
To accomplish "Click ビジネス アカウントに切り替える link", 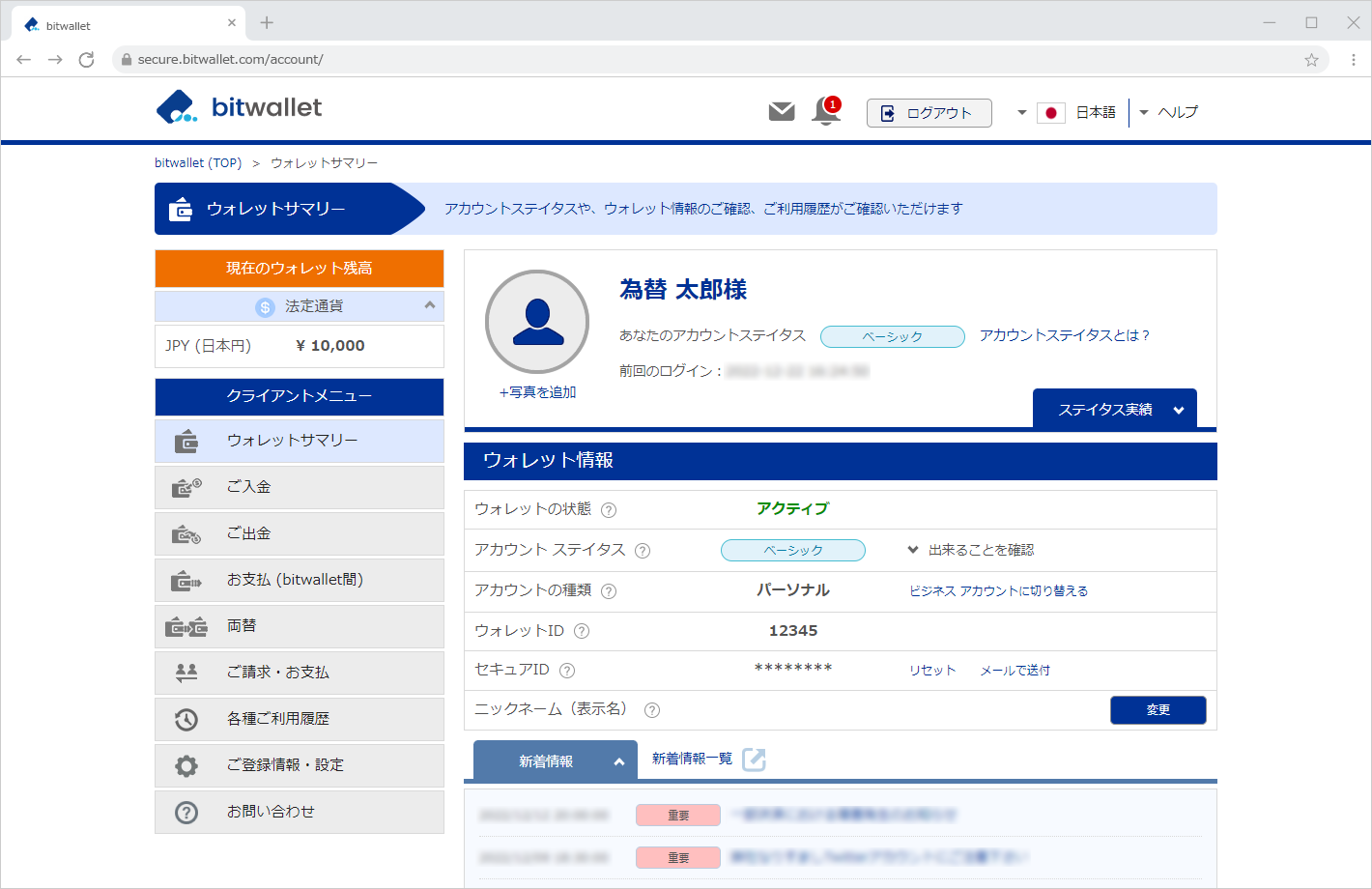I will pos(998,590).
